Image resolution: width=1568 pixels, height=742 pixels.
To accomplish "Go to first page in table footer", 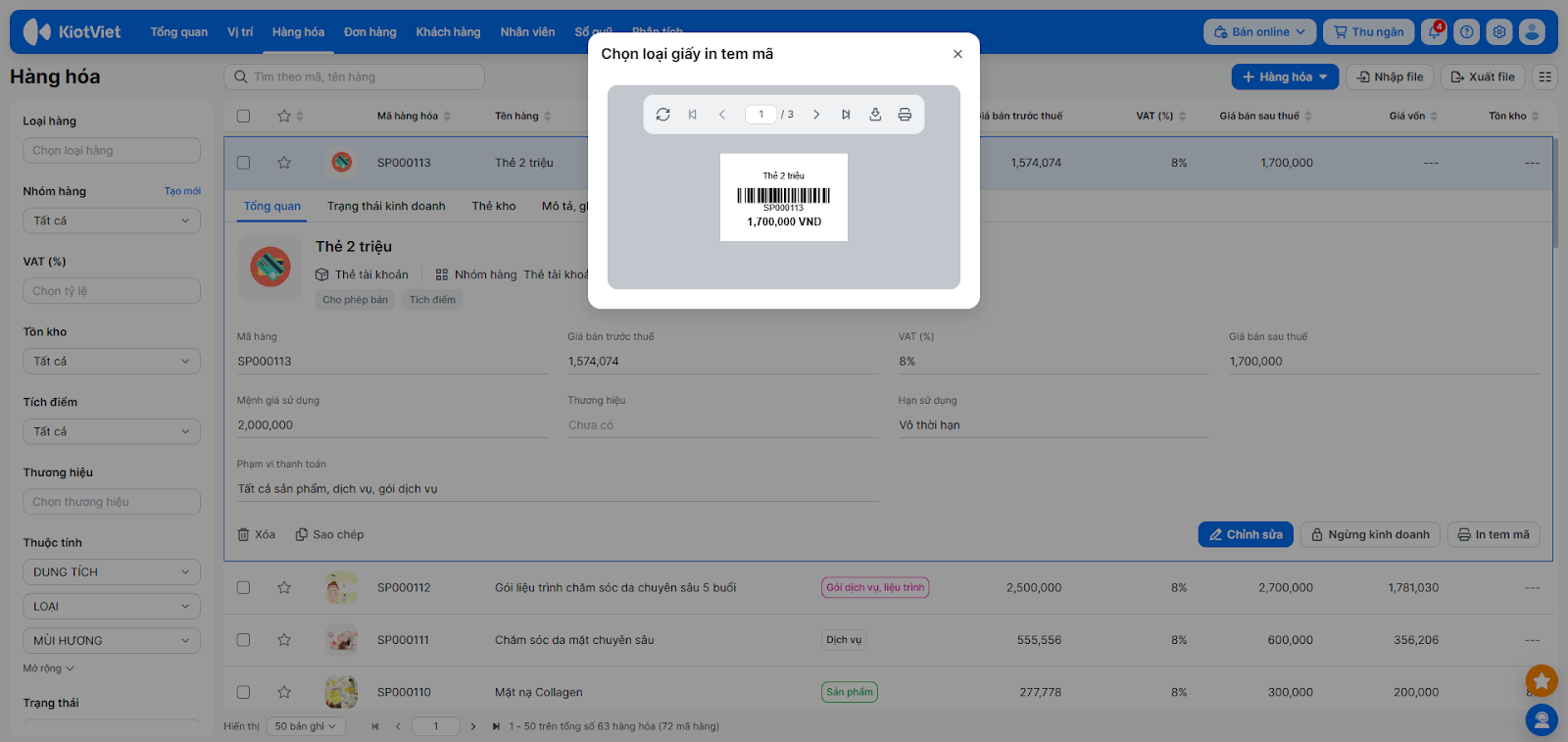I will [375, 726].
